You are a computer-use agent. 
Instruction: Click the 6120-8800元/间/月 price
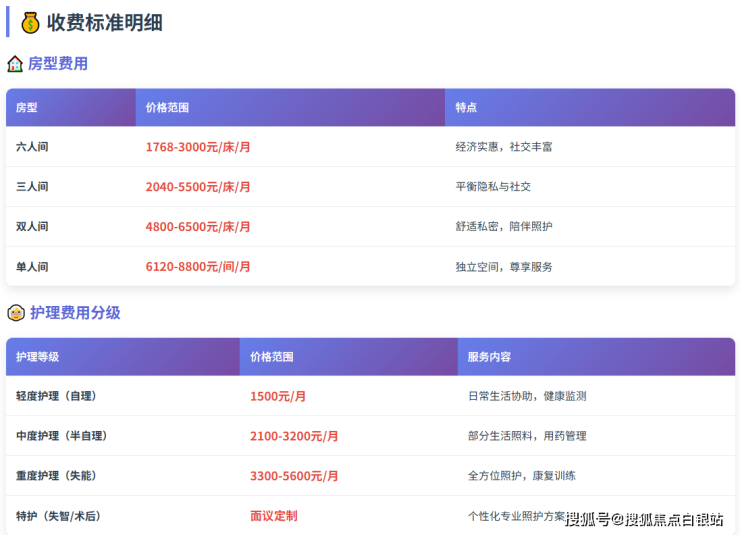click(x=198, y=267)
